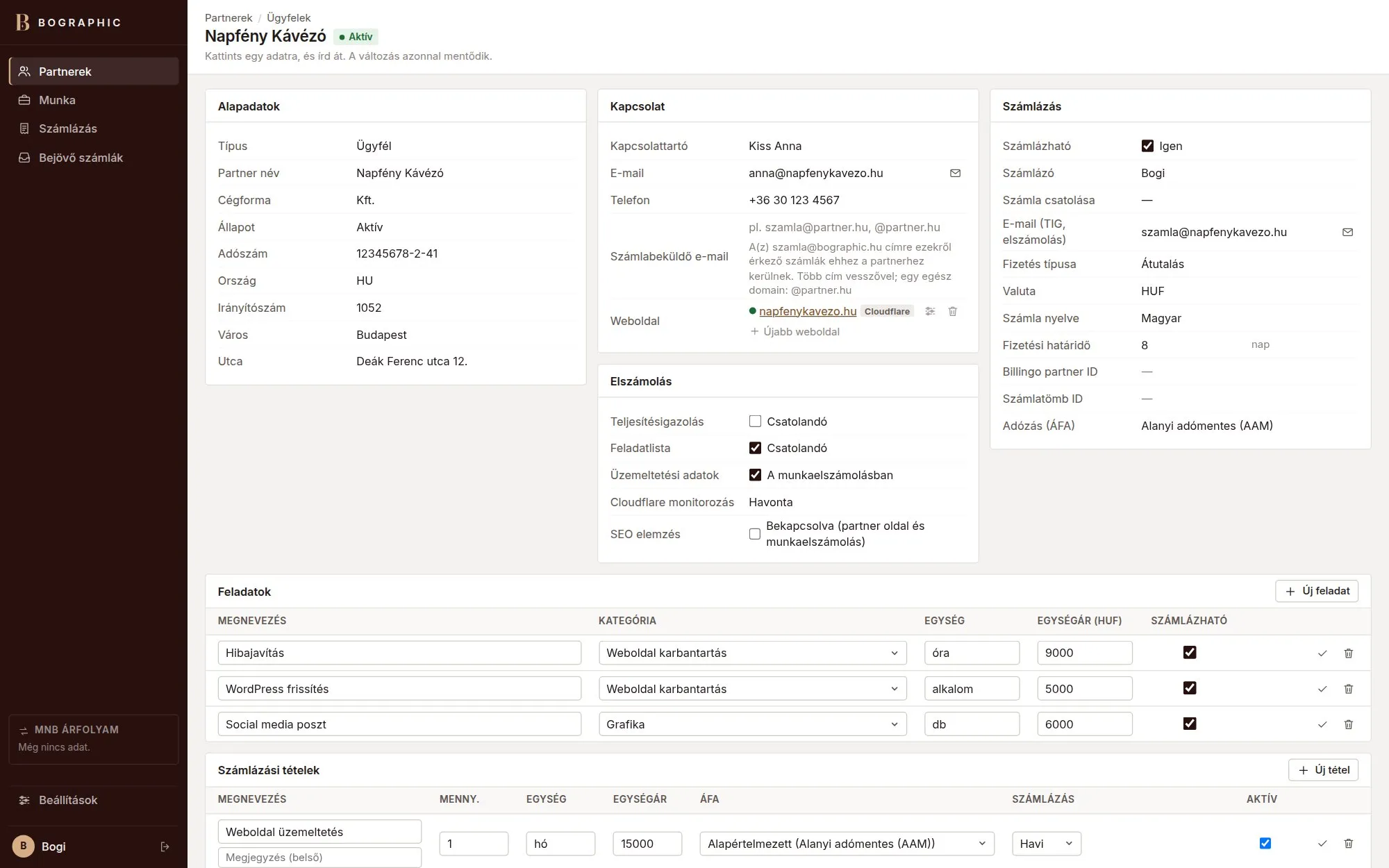Click the Bographic logo
This screenshot has height=868, width=1389.
[x=69, y=22]
